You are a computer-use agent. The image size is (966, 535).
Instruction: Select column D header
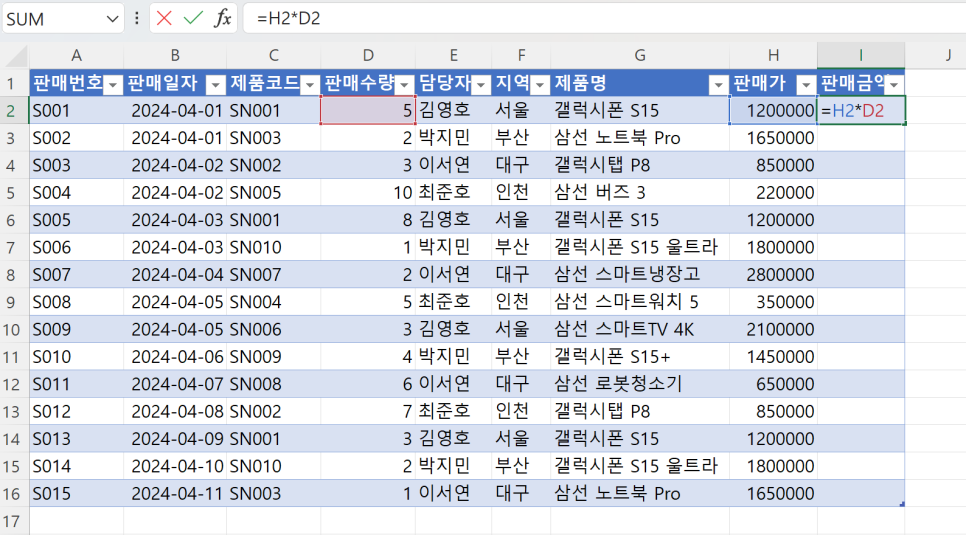pyautogui.click(x=368, y=55)
